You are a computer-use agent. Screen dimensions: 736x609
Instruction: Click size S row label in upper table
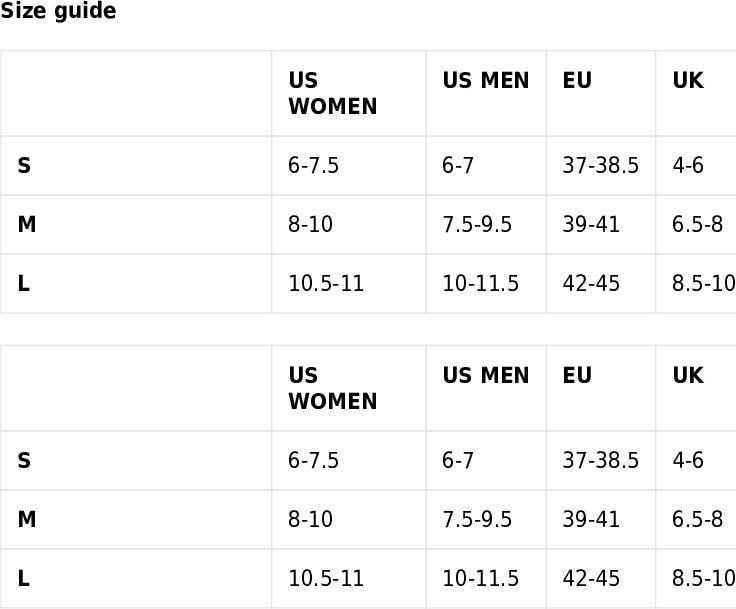(24, 166)
